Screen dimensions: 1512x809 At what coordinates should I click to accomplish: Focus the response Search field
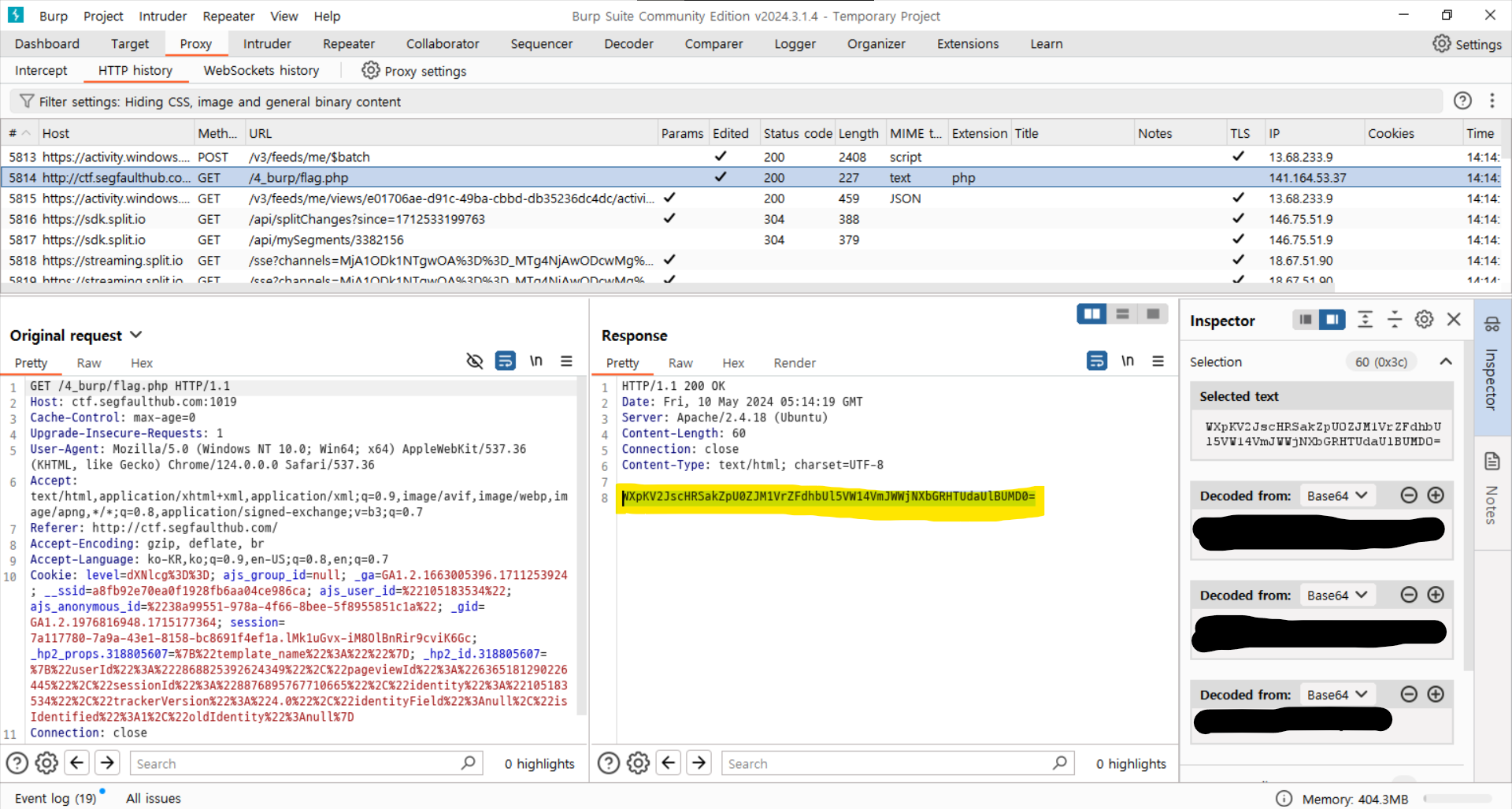(898, 763)
